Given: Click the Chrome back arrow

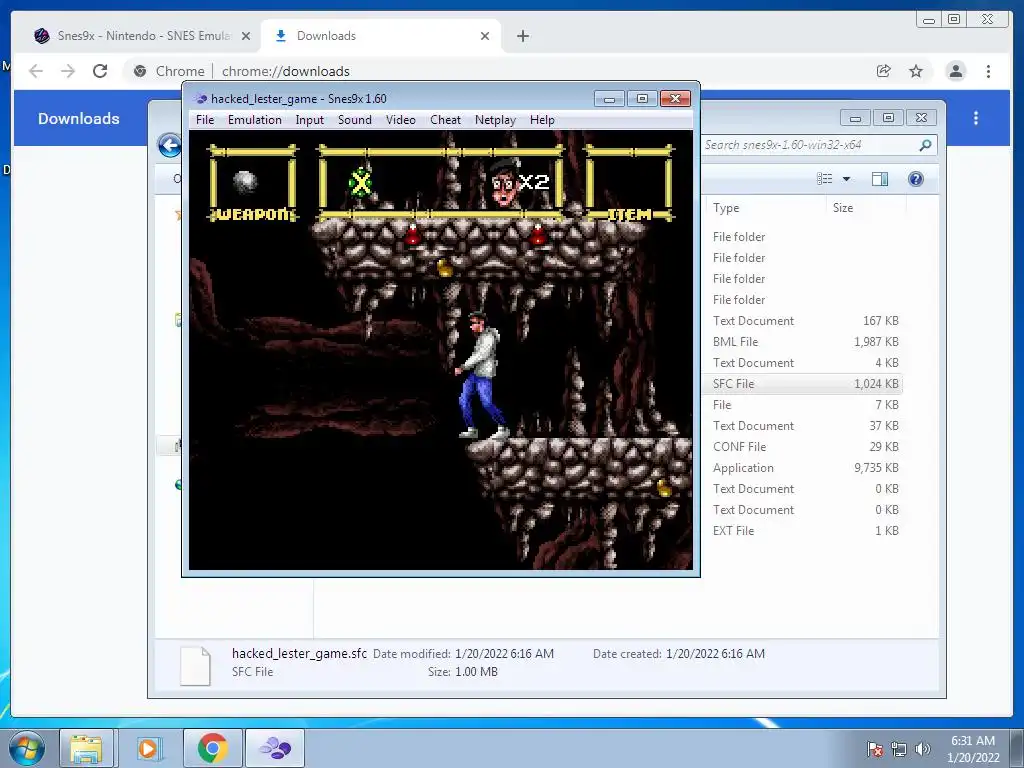Looking at the screenshot, I should [x=36, y=71].
